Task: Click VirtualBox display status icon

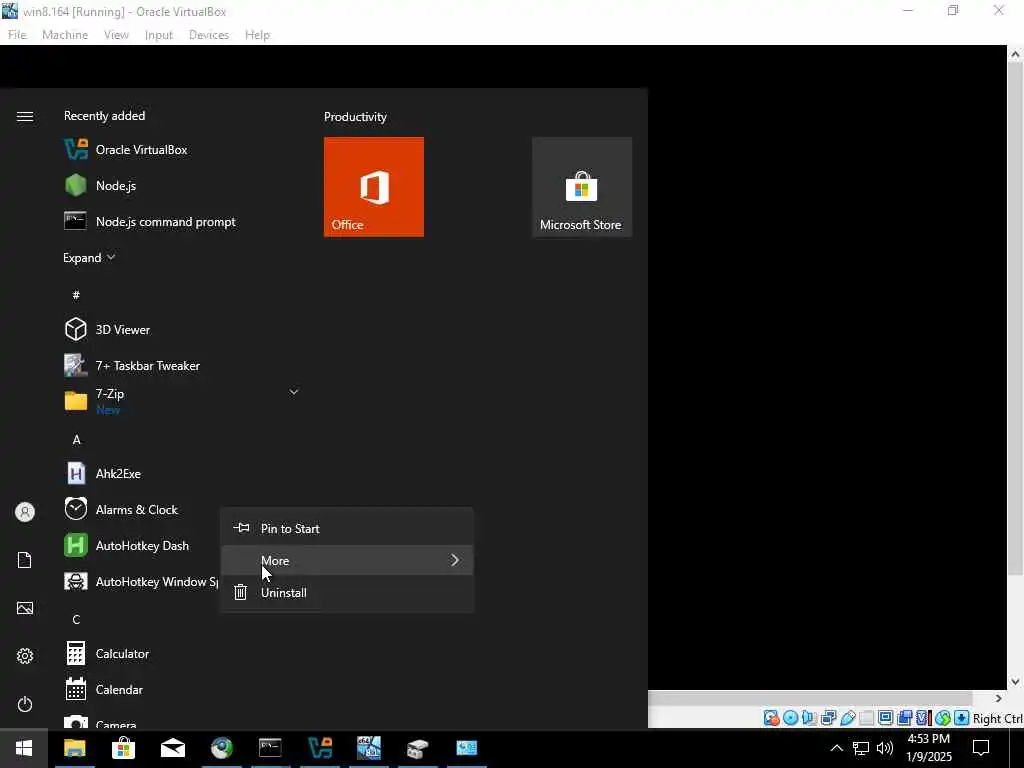Action: [886, 718]
